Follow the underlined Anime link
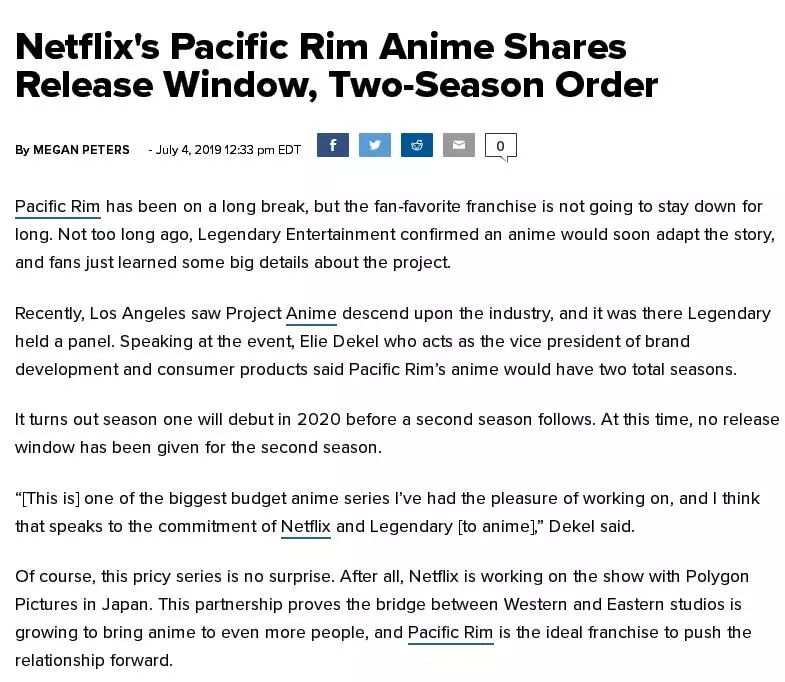 (311, 314)
